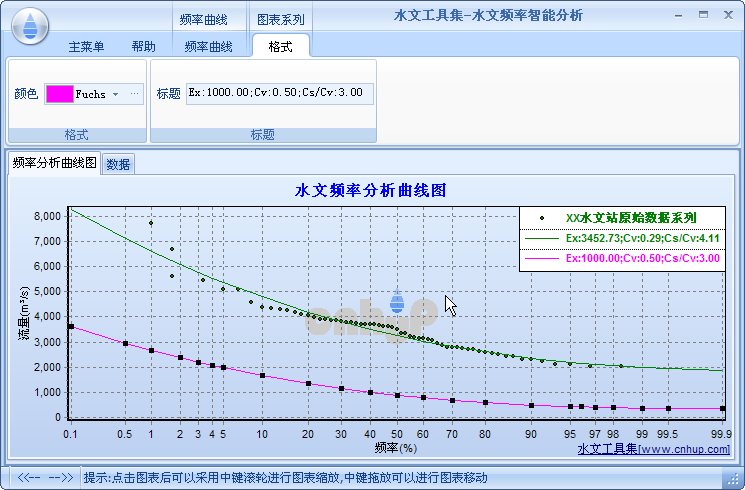Viewport: 745px width, 490px height.
Task: Switch to the 频率曲线 ribbon tab
Action: coord(208,47)
